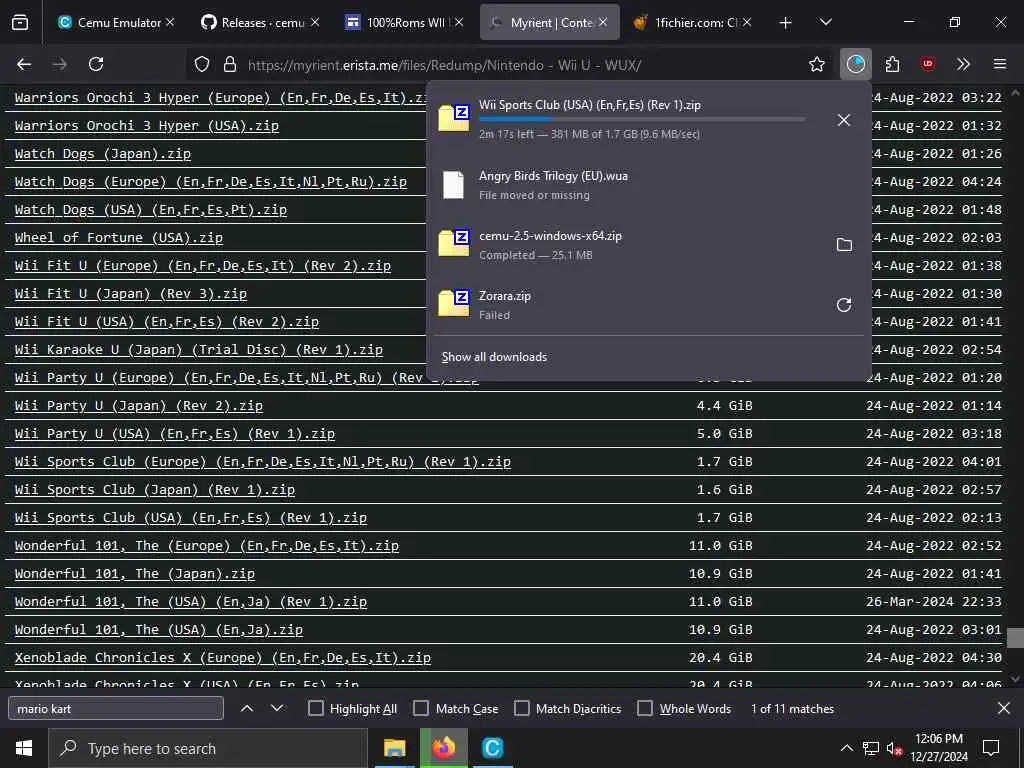
Task: Download Wii Sports Club (Japan) zip
Action: tap(155, 490)
